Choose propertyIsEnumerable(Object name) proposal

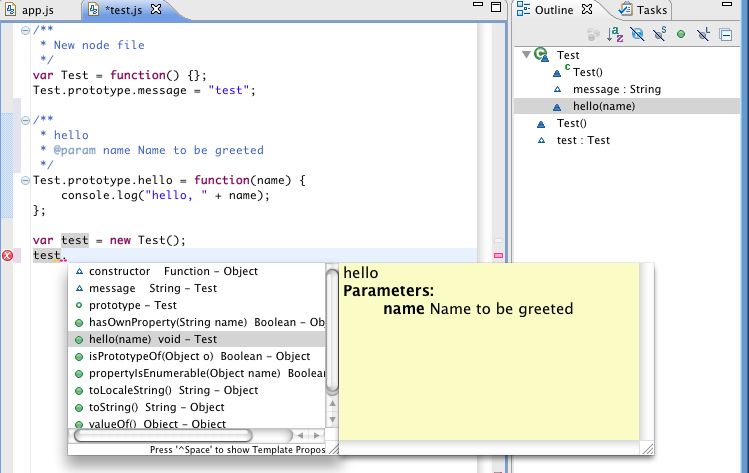pyautogui.click(x=197, y=374)
